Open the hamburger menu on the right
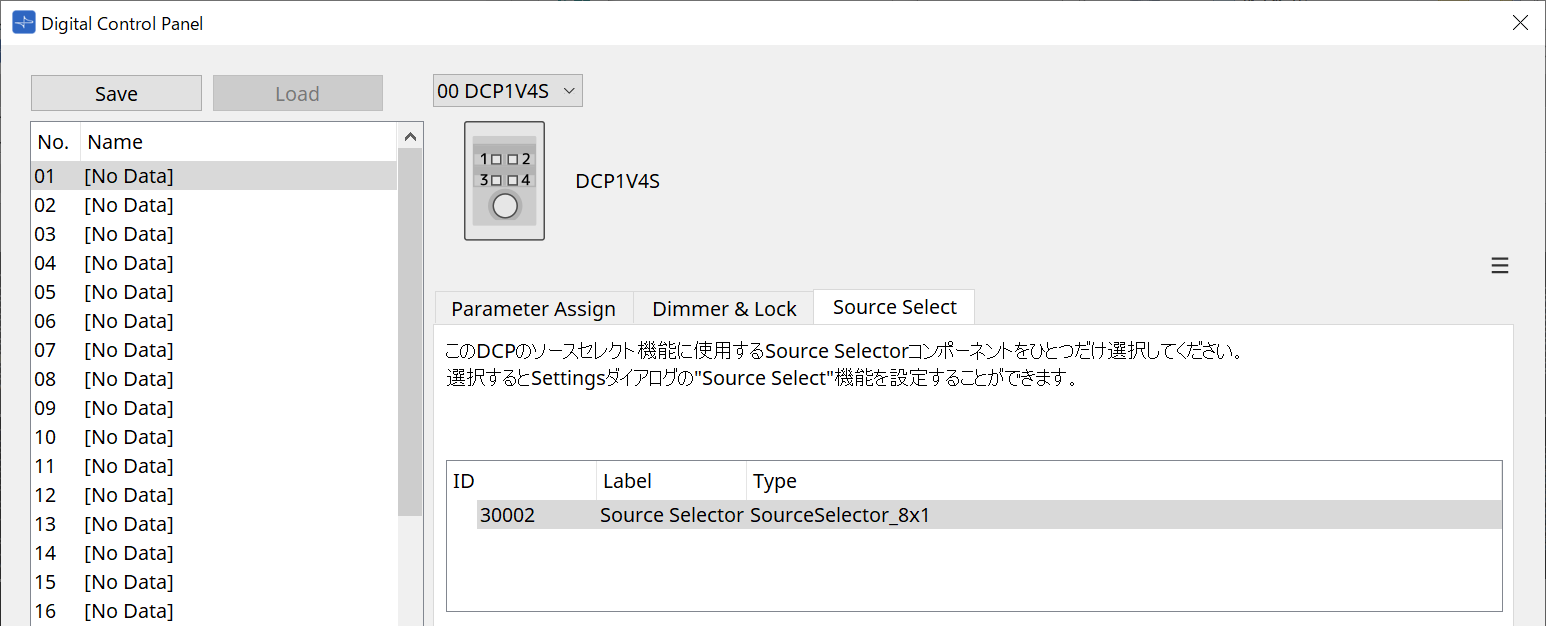The height and width of the screenshot is (626, 1546). click(1499, 265)
